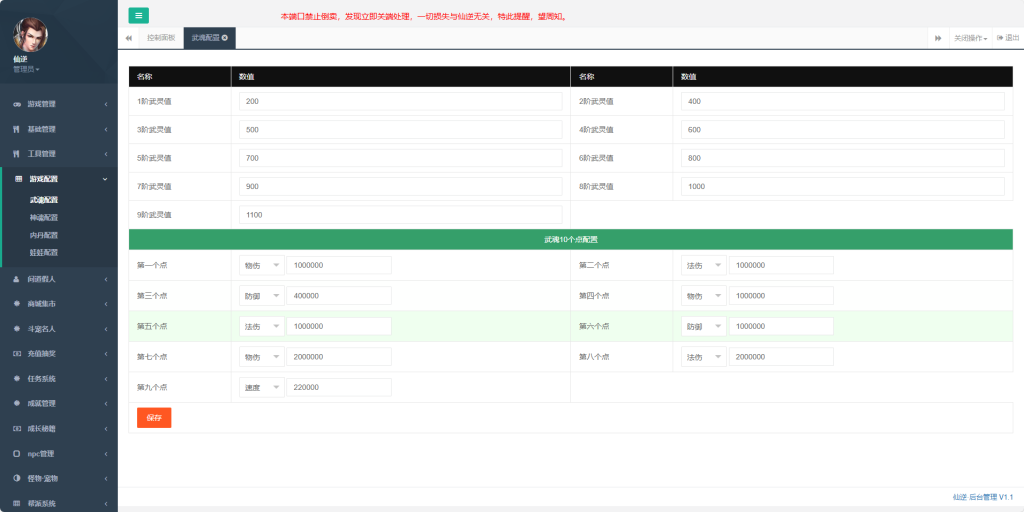Click the 6阶武灵值 input showing 800
The height and width of the screenshot is (512, 1024).
[842, 158]
